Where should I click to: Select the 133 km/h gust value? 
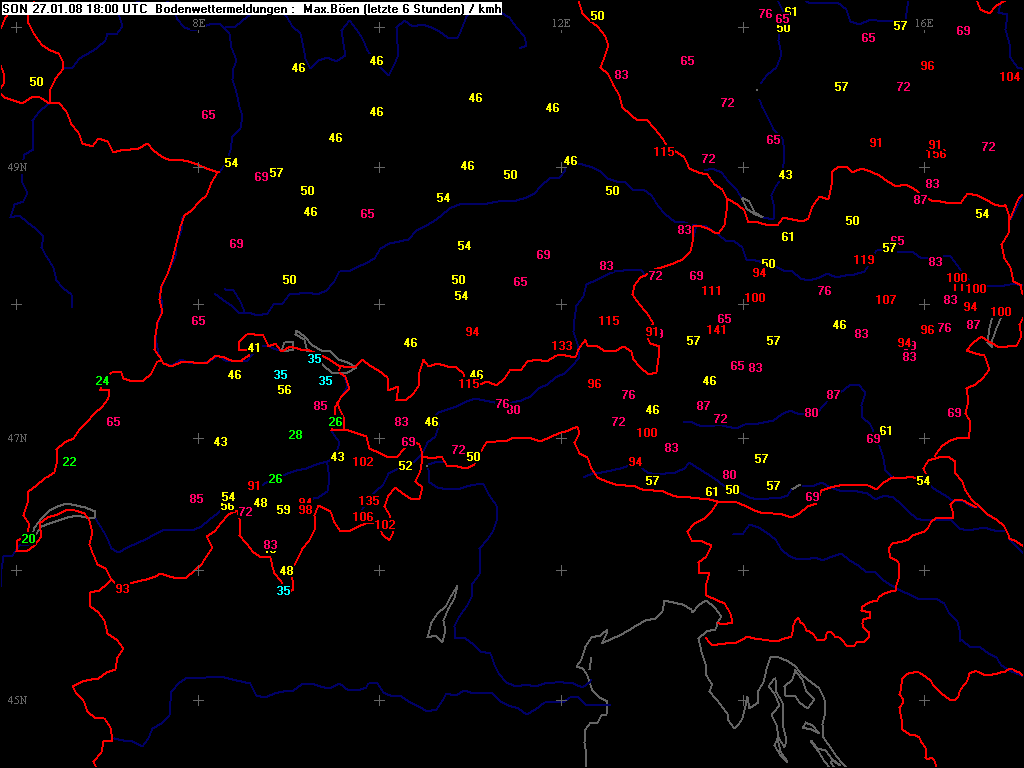pyautogui.click(x=562, y=346)
